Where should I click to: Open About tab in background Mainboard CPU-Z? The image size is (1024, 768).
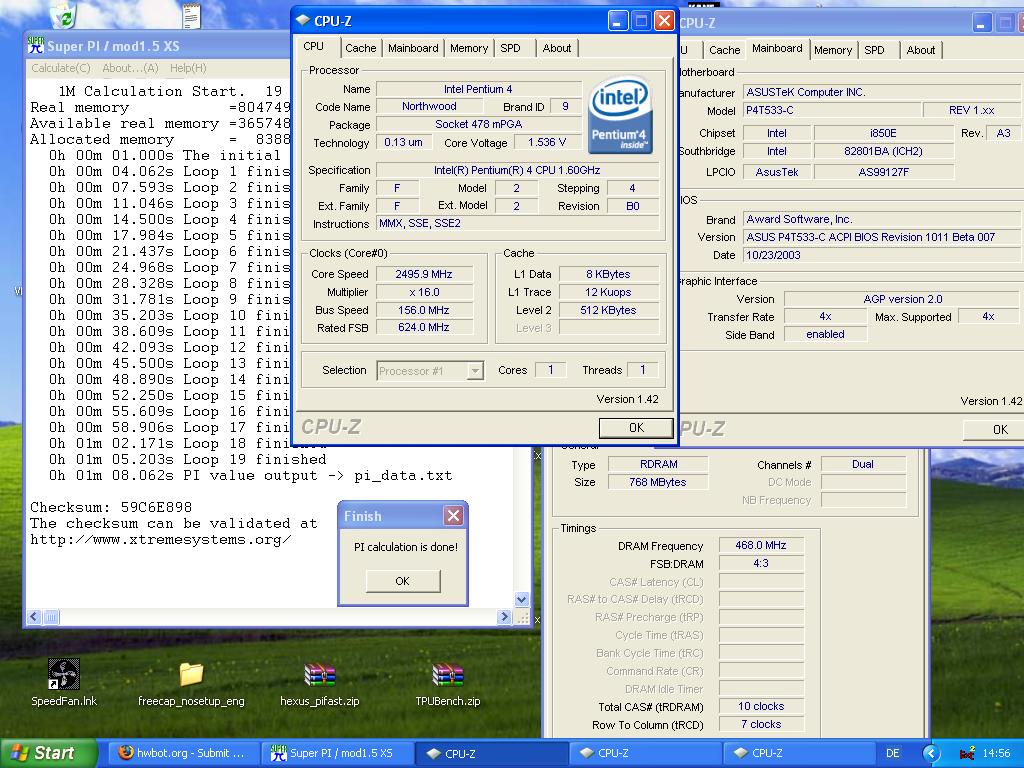[x=921, y=50]
